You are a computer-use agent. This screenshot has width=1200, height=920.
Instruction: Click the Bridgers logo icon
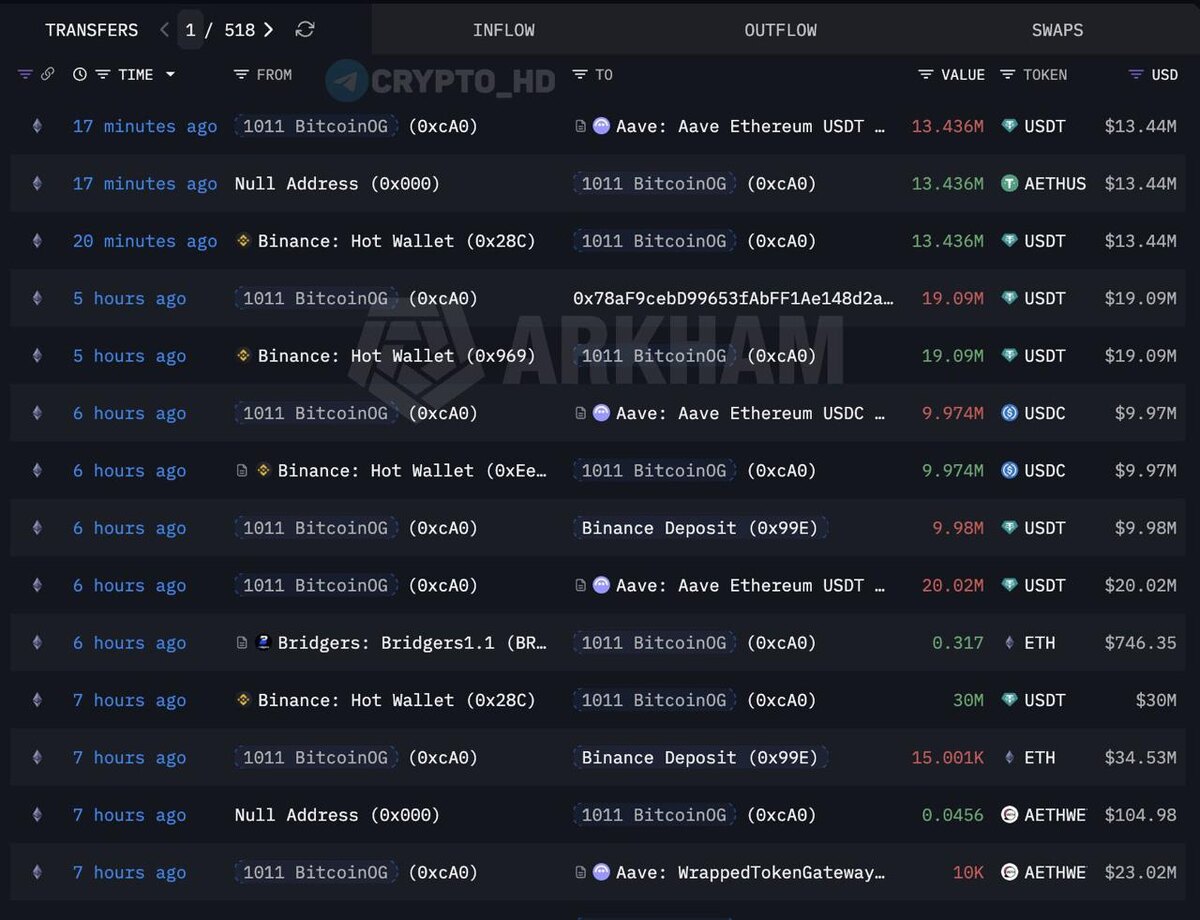[263, 643]
